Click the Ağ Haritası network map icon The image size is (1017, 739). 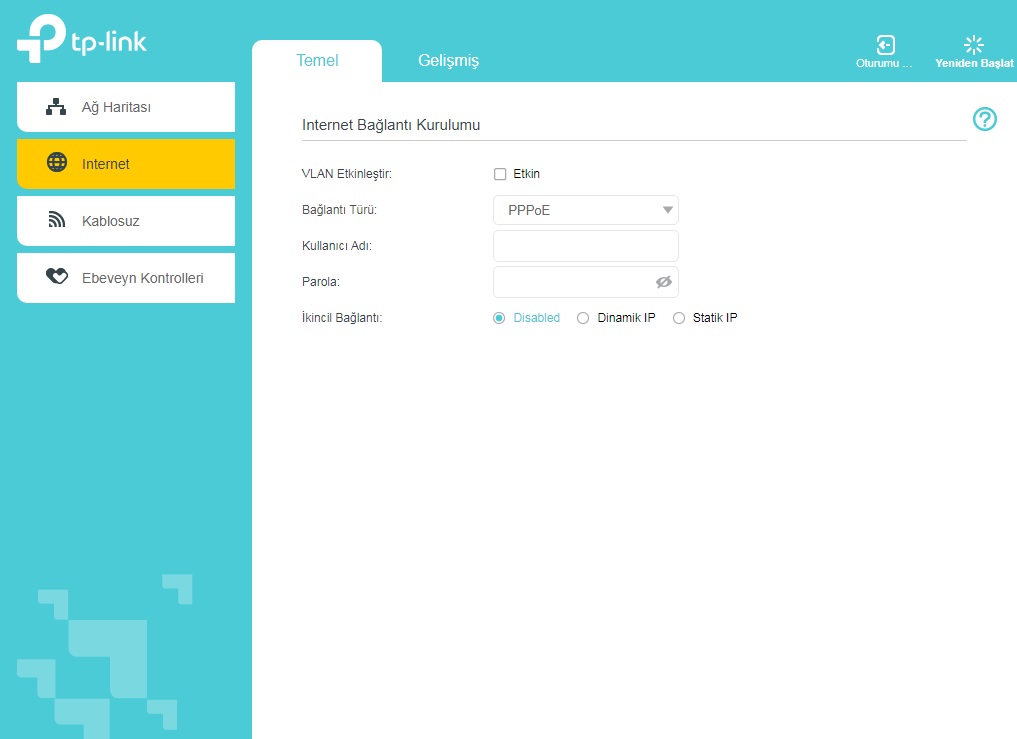(56, 106)
